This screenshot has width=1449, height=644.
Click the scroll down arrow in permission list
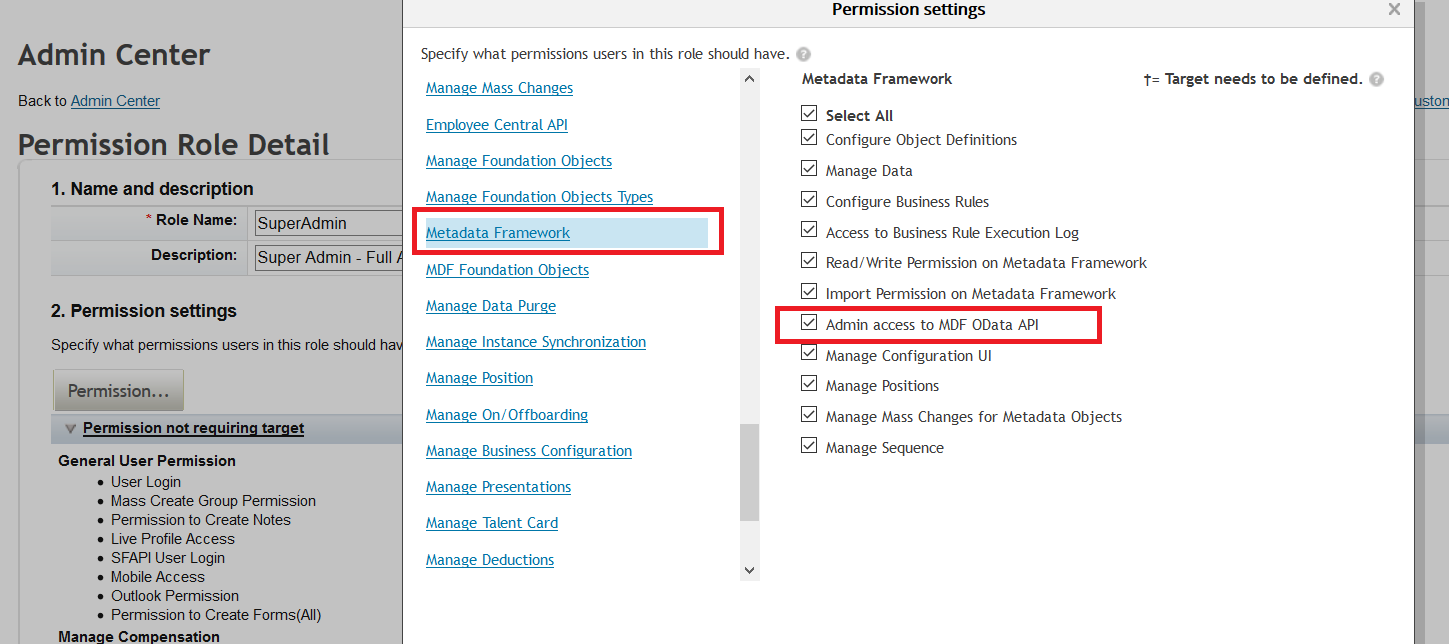coord(749,570)
